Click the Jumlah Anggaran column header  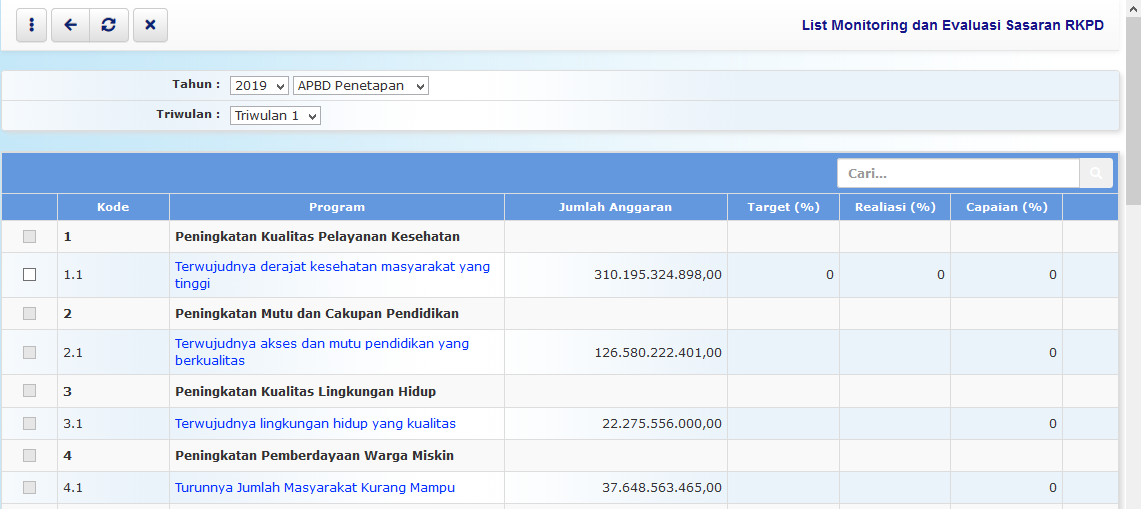[x=615, y=207]
